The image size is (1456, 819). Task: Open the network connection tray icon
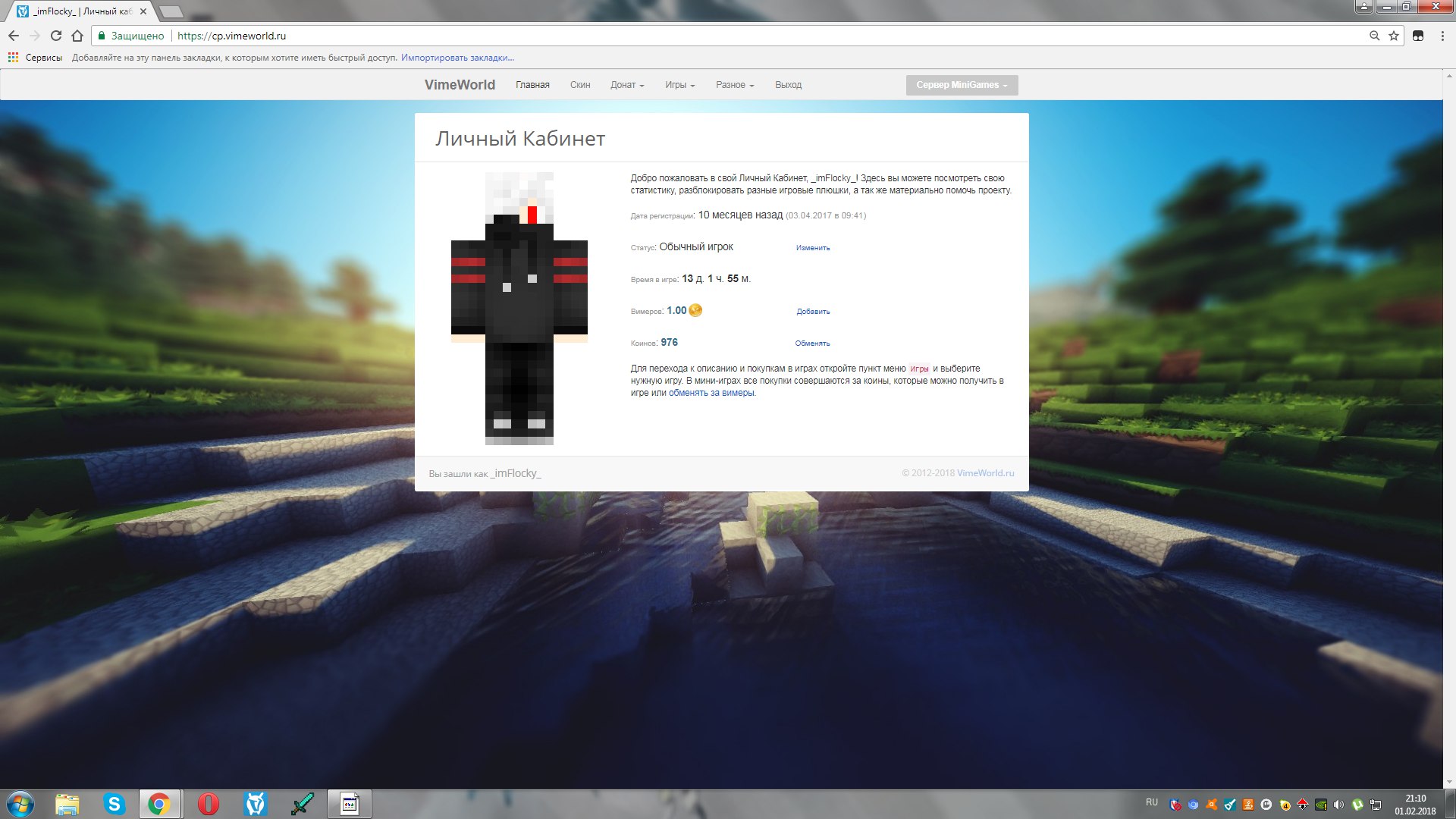pyautogui.click(x=1376, y=805)
